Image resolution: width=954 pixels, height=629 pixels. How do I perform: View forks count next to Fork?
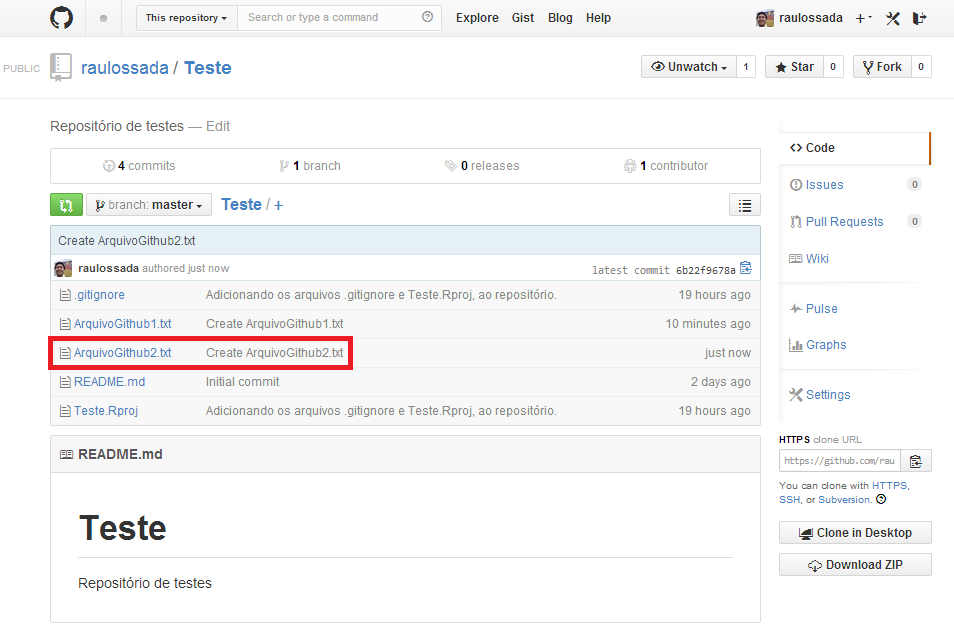[921, 67]
